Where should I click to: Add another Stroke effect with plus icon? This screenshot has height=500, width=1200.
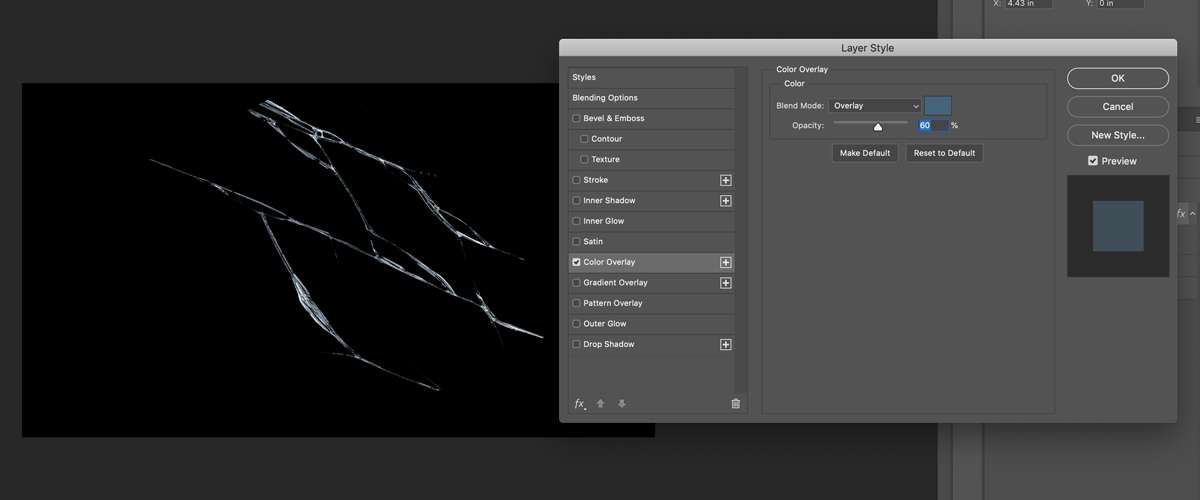click(726, 180)
